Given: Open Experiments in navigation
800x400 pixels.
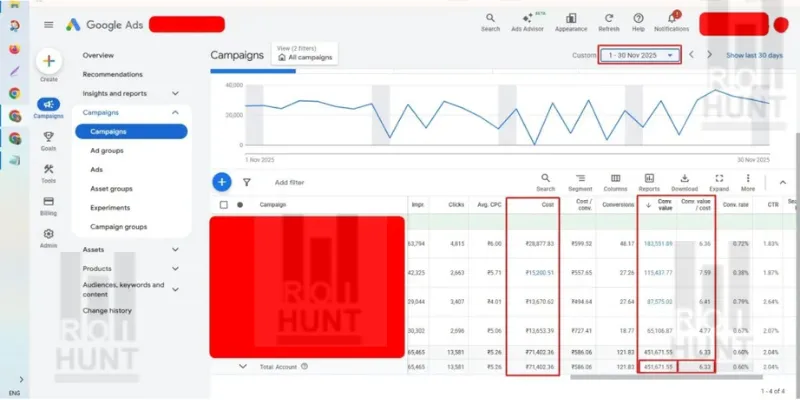Looking at the screenshot, I should (110, 208).
